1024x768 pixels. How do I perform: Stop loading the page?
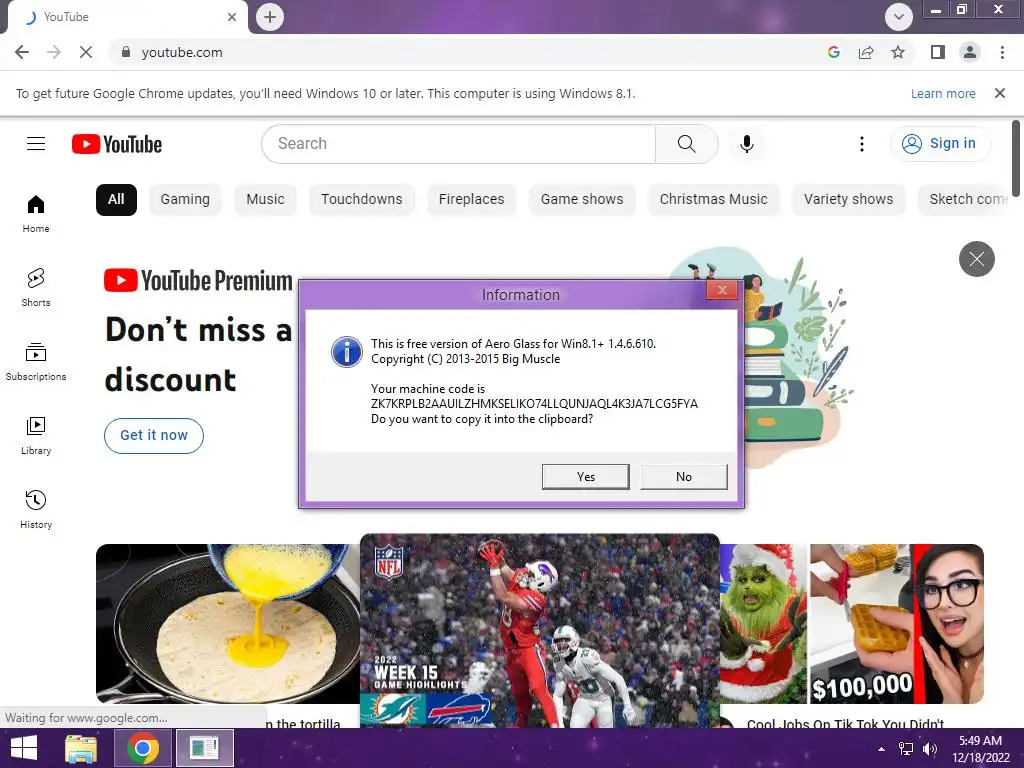tap(86, 52)
